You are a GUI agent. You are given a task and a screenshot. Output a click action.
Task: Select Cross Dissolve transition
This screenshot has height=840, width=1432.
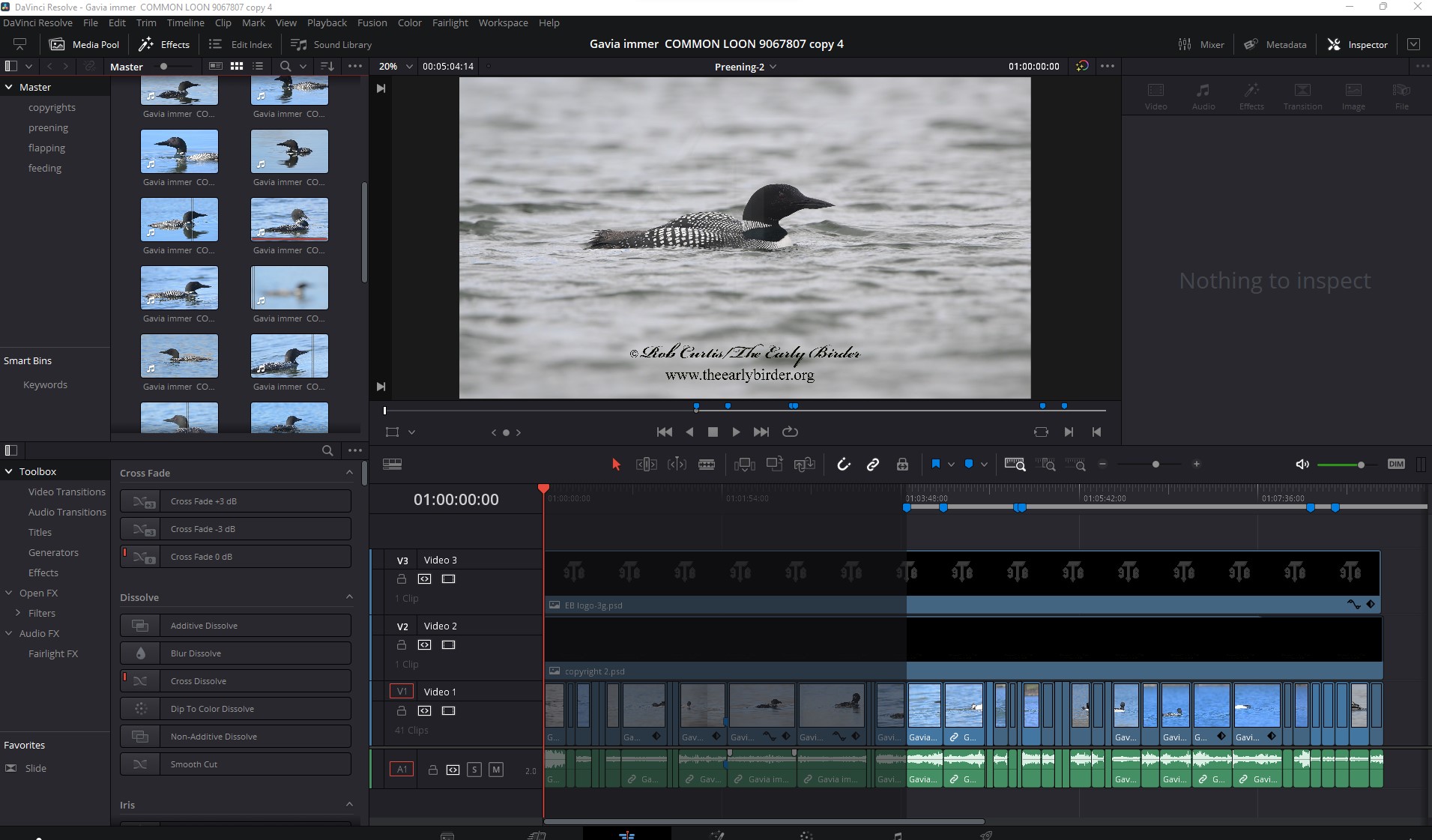235,680
